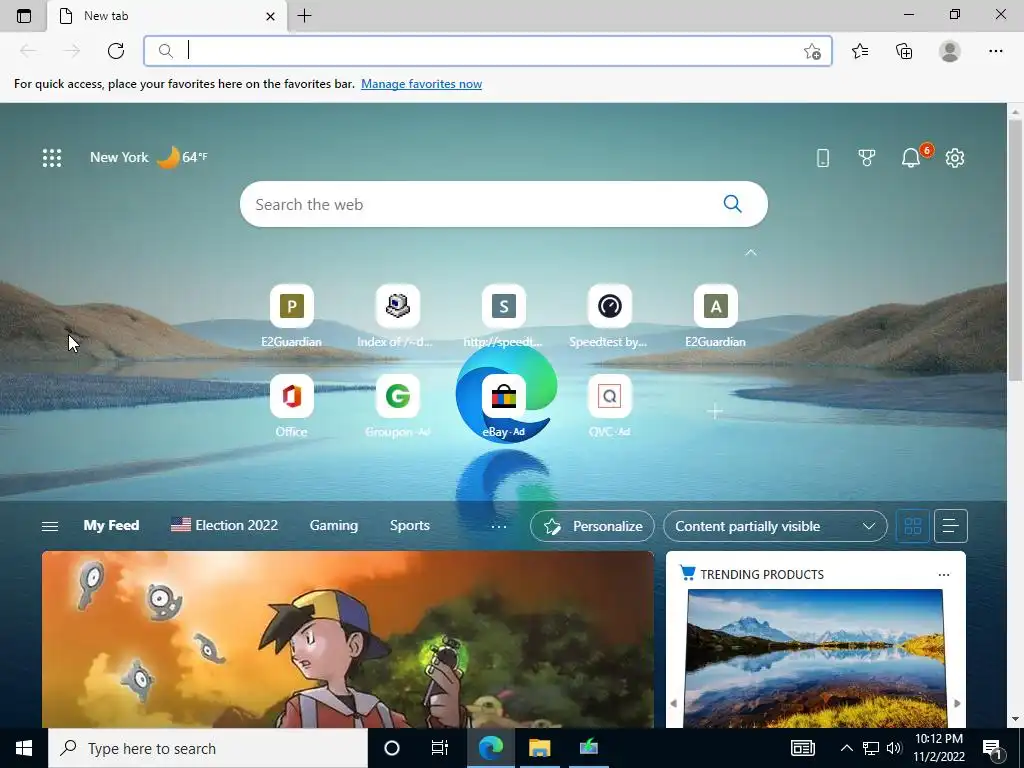Viewport: 1024px width, 768px height.
Task: Collapse the quick links with chevron up
Action: (751, 252)
